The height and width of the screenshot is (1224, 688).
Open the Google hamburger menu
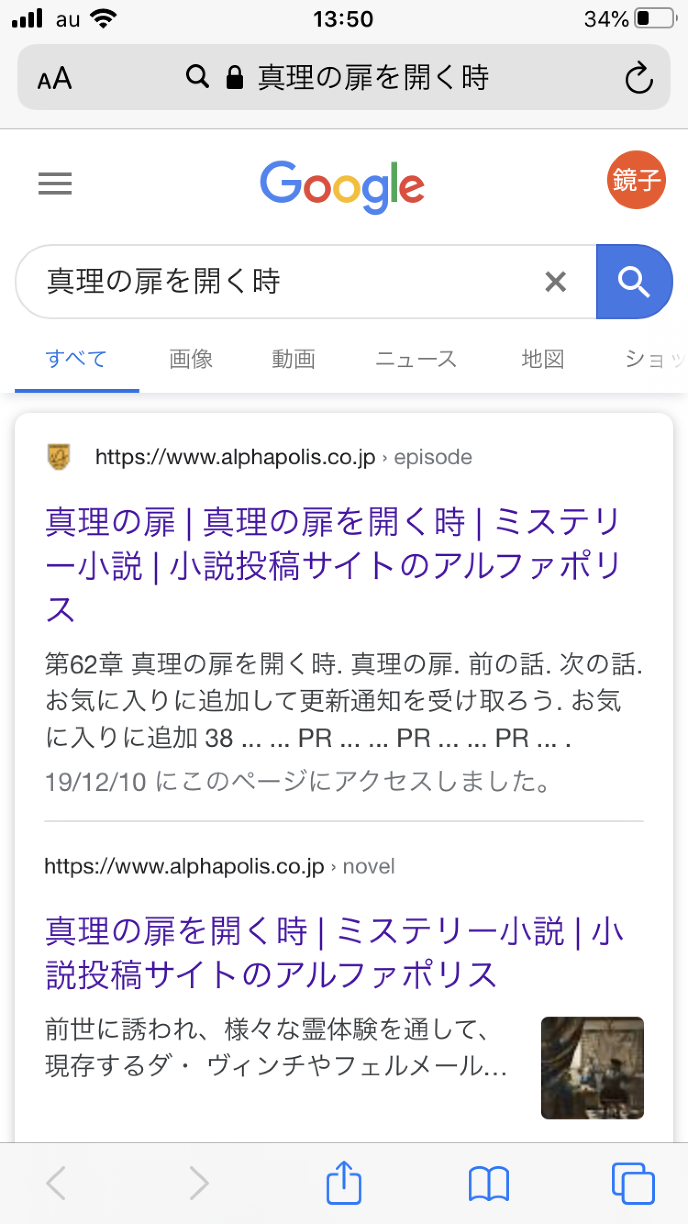coord(55,184)
